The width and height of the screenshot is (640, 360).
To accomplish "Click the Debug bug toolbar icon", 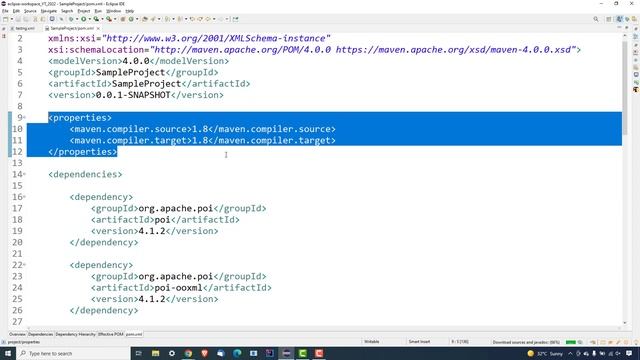I will point(71,19).
